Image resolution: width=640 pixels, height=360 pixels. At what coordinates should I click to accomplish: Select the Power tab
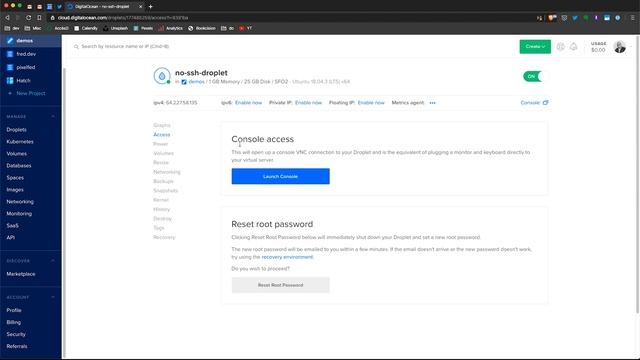160,144
